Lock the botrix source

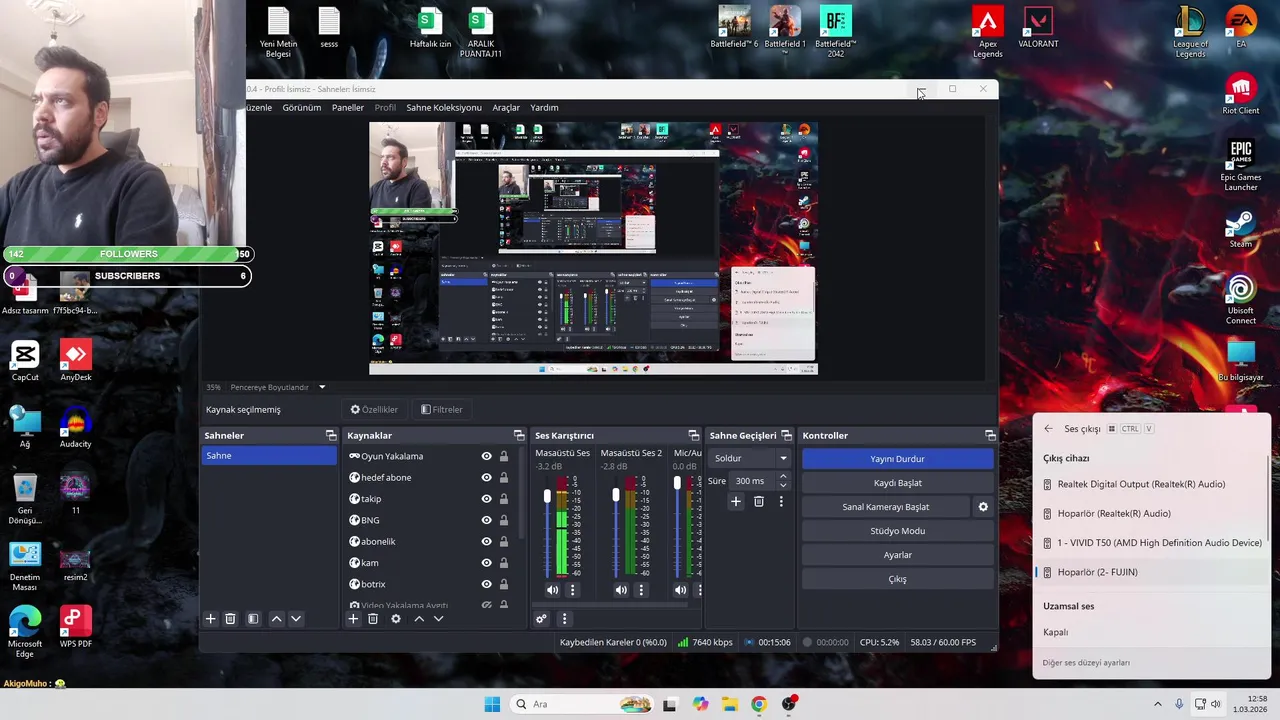tap(504, 584)
